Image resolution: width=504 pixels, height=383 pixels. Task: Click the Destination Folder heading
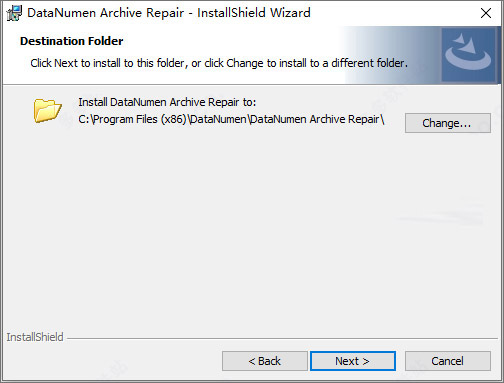71,41
